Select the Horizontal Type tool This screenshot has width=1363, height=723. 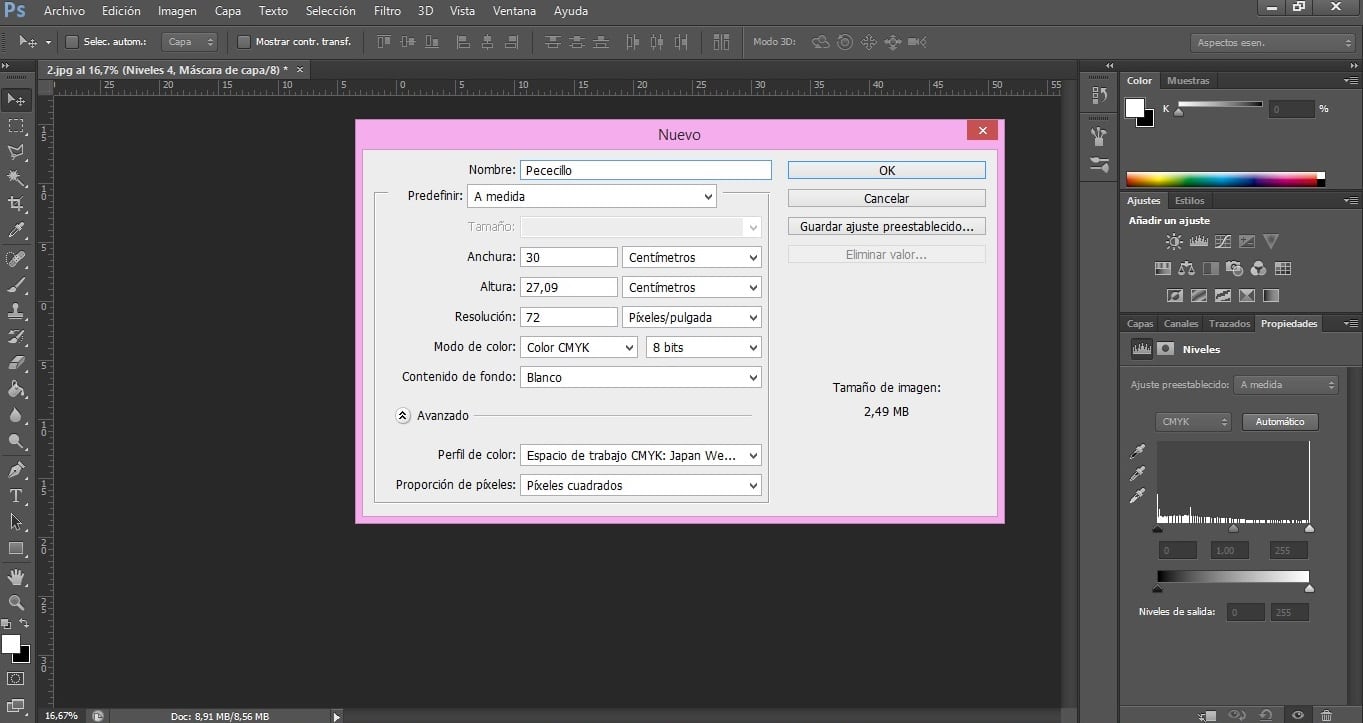point(16,496)
